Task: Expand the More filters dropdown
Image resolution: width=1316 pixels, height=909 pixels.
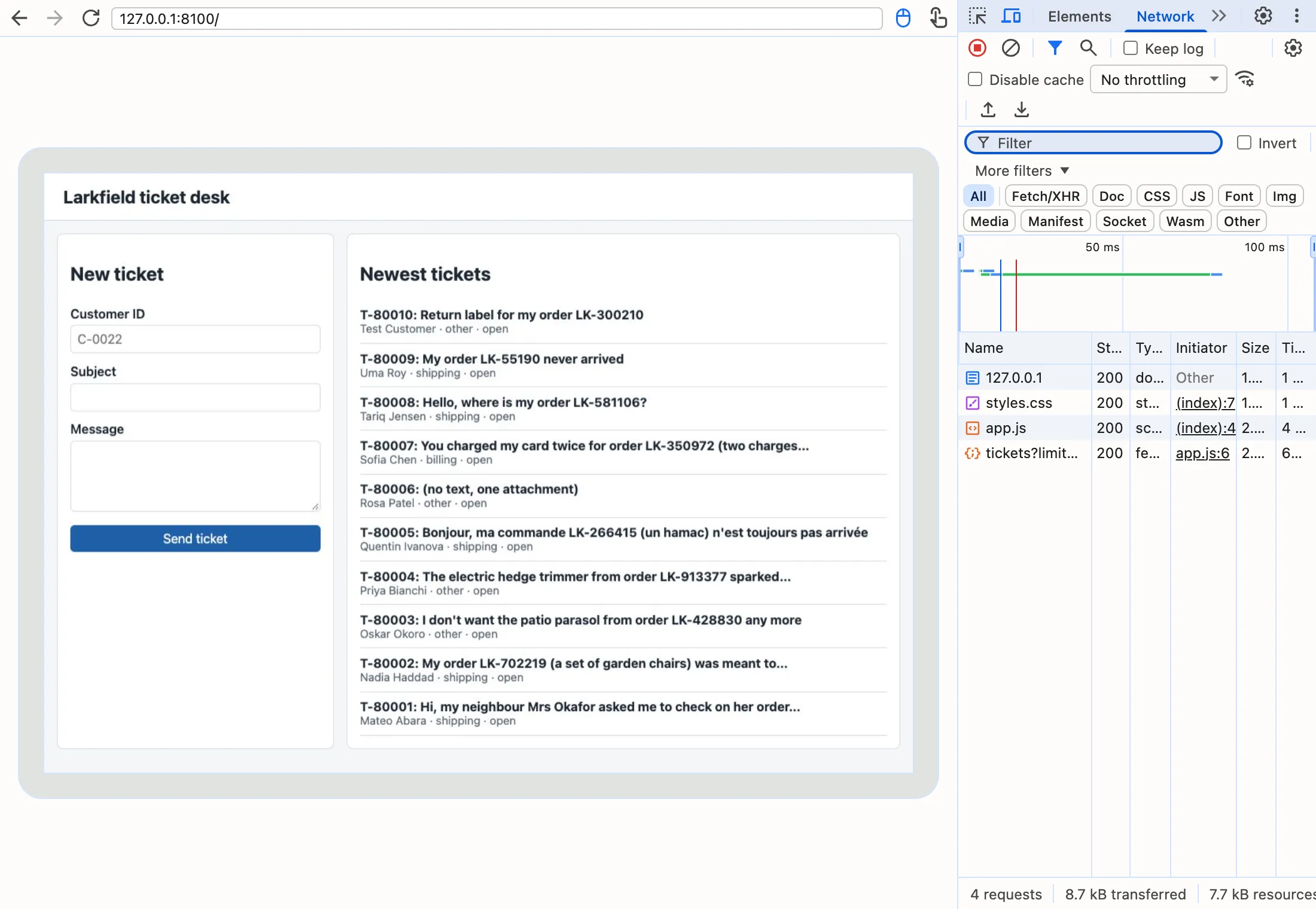Action: tap(1022, 171)
